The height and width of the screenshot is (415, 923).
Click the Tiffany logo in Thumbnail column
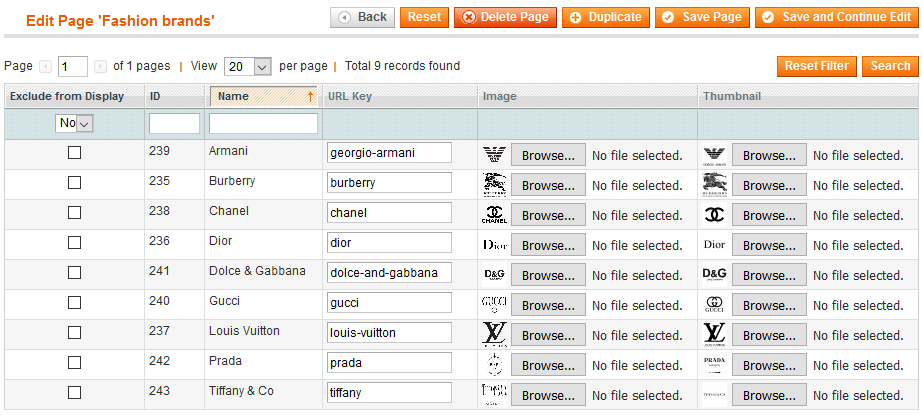coord(715,395)
